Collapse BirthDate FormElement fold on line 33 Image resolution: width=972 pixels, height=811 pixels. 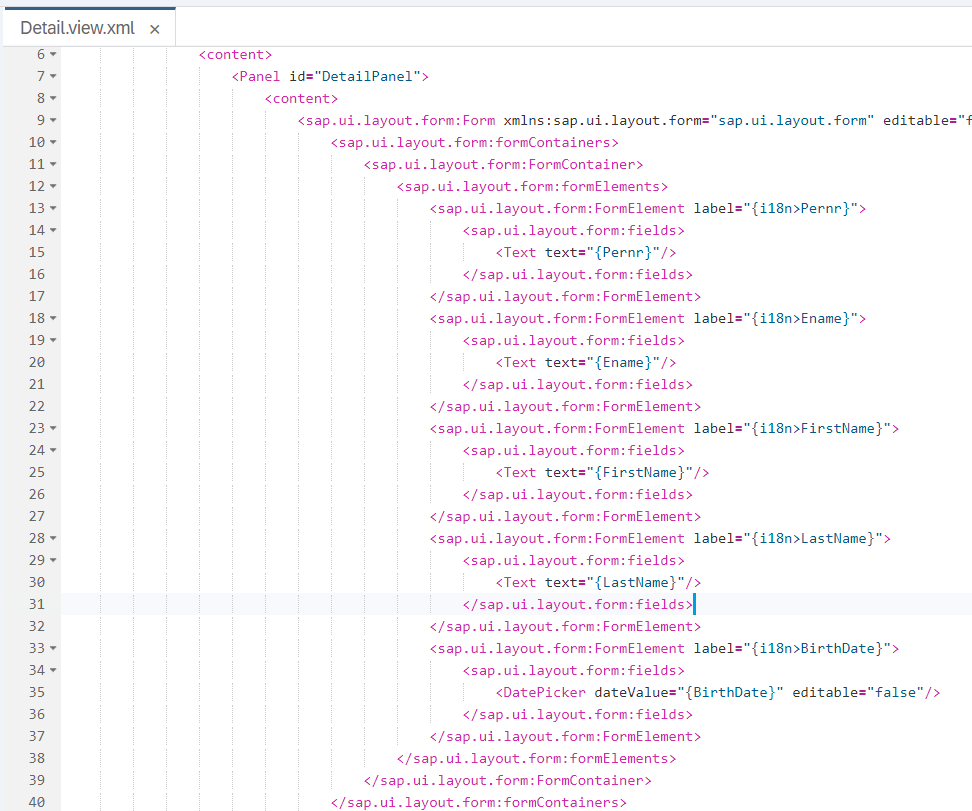coord(53,649)
